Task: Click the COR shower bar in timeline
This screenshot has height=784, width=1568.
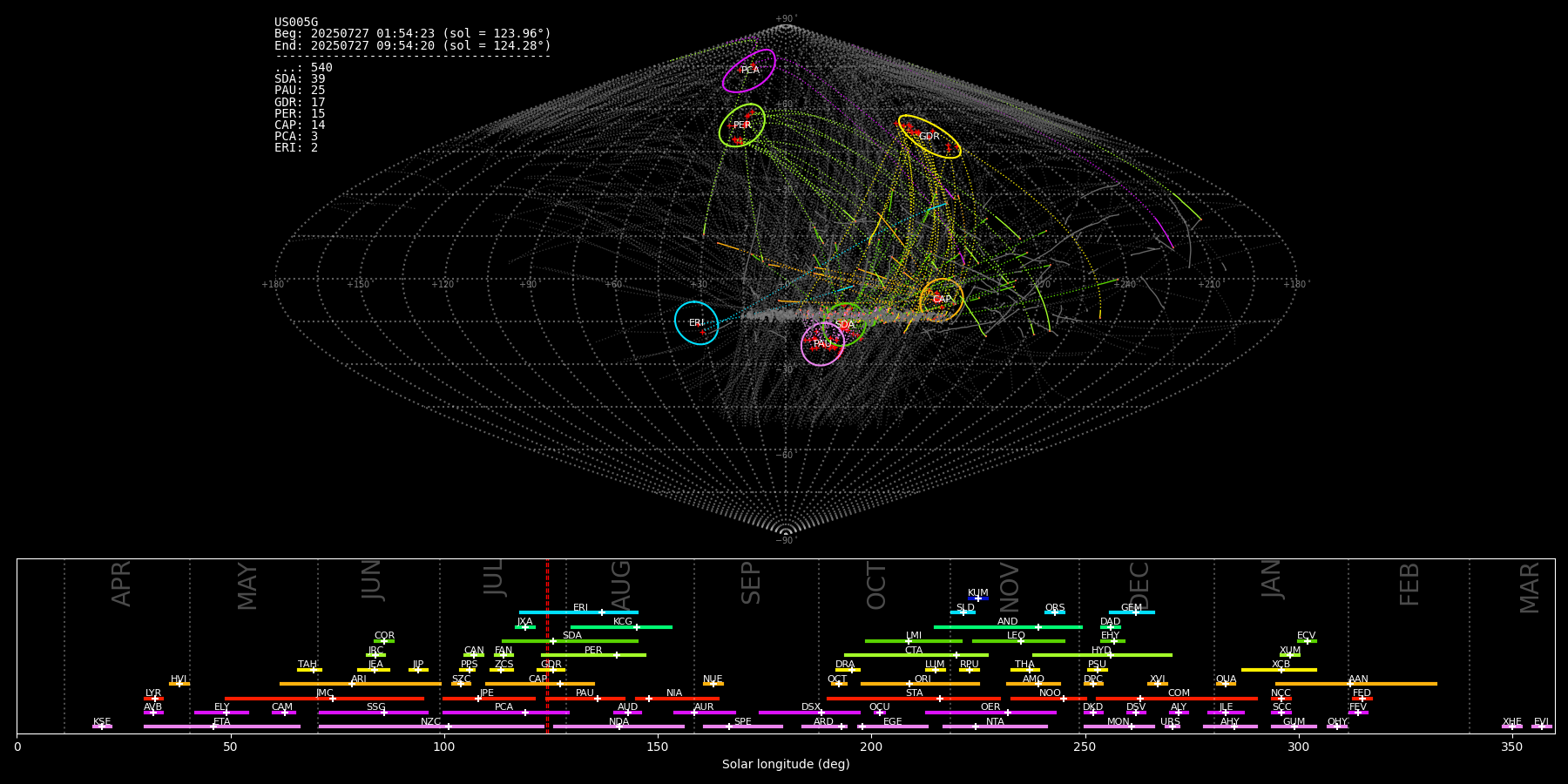Action: (x=384, y=641)
